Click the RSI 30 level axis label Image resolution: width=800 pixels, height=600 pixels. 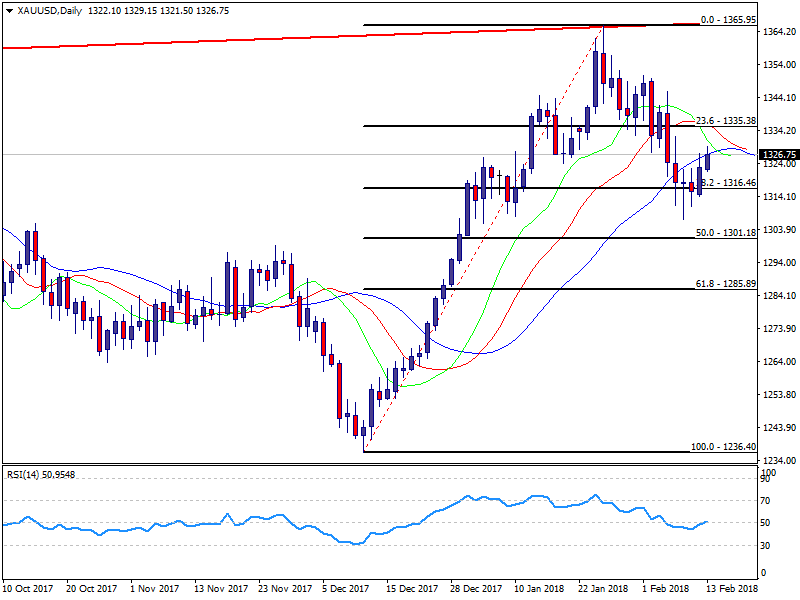point(768,545)
